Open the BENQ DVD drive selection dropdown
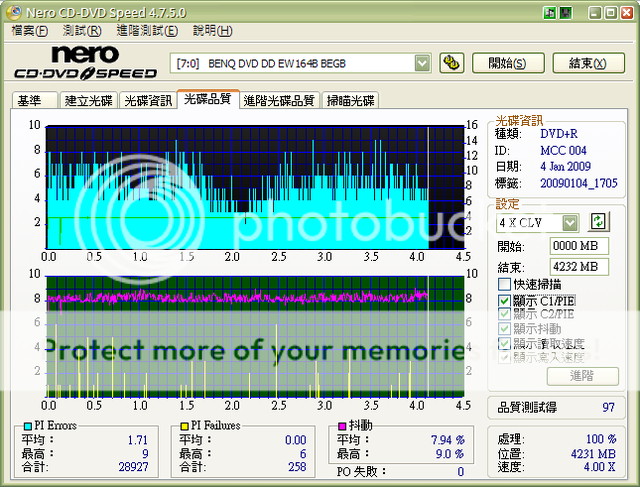The width and height of the screenshot is (640, 487). [422, 63]
